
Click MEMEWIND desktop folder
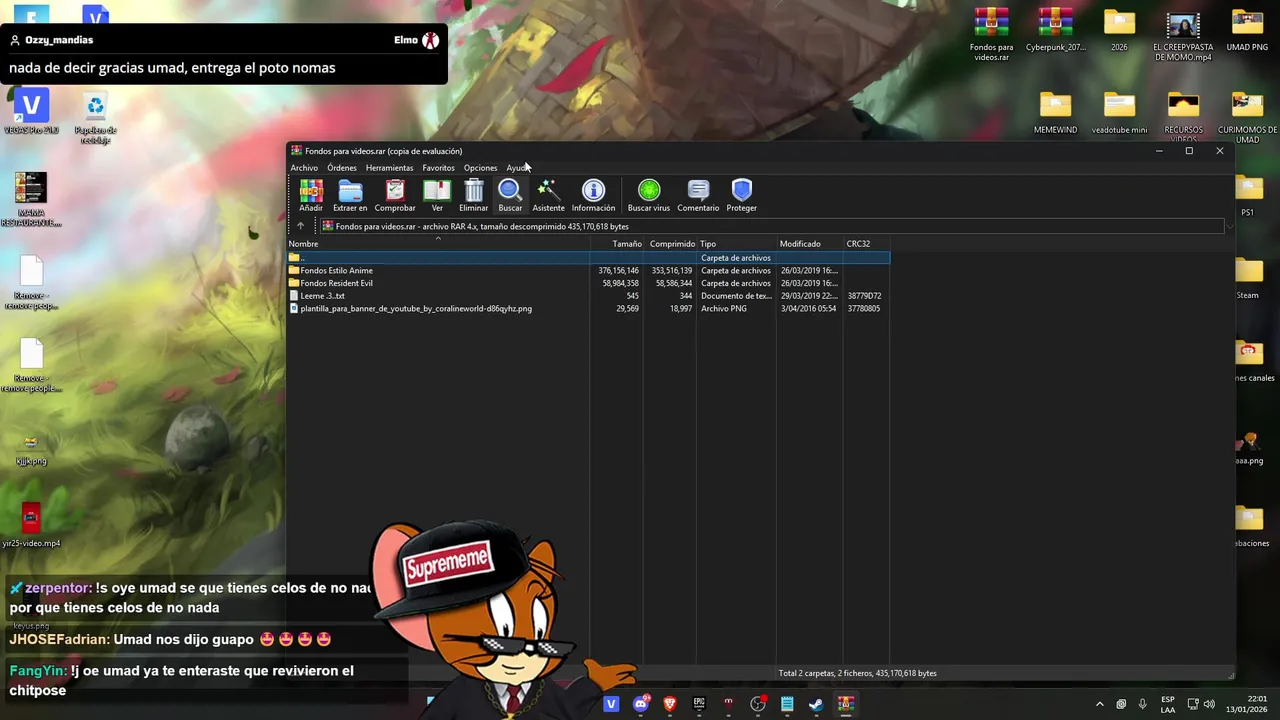click(x=1055, y=113)
